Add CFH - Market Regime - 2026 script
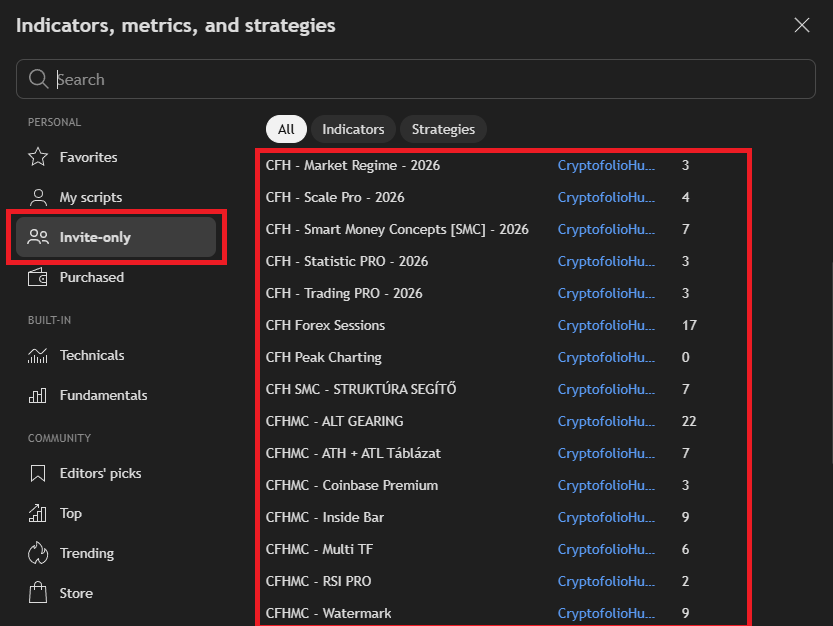833x626 pixels. (x=353, y=165)
